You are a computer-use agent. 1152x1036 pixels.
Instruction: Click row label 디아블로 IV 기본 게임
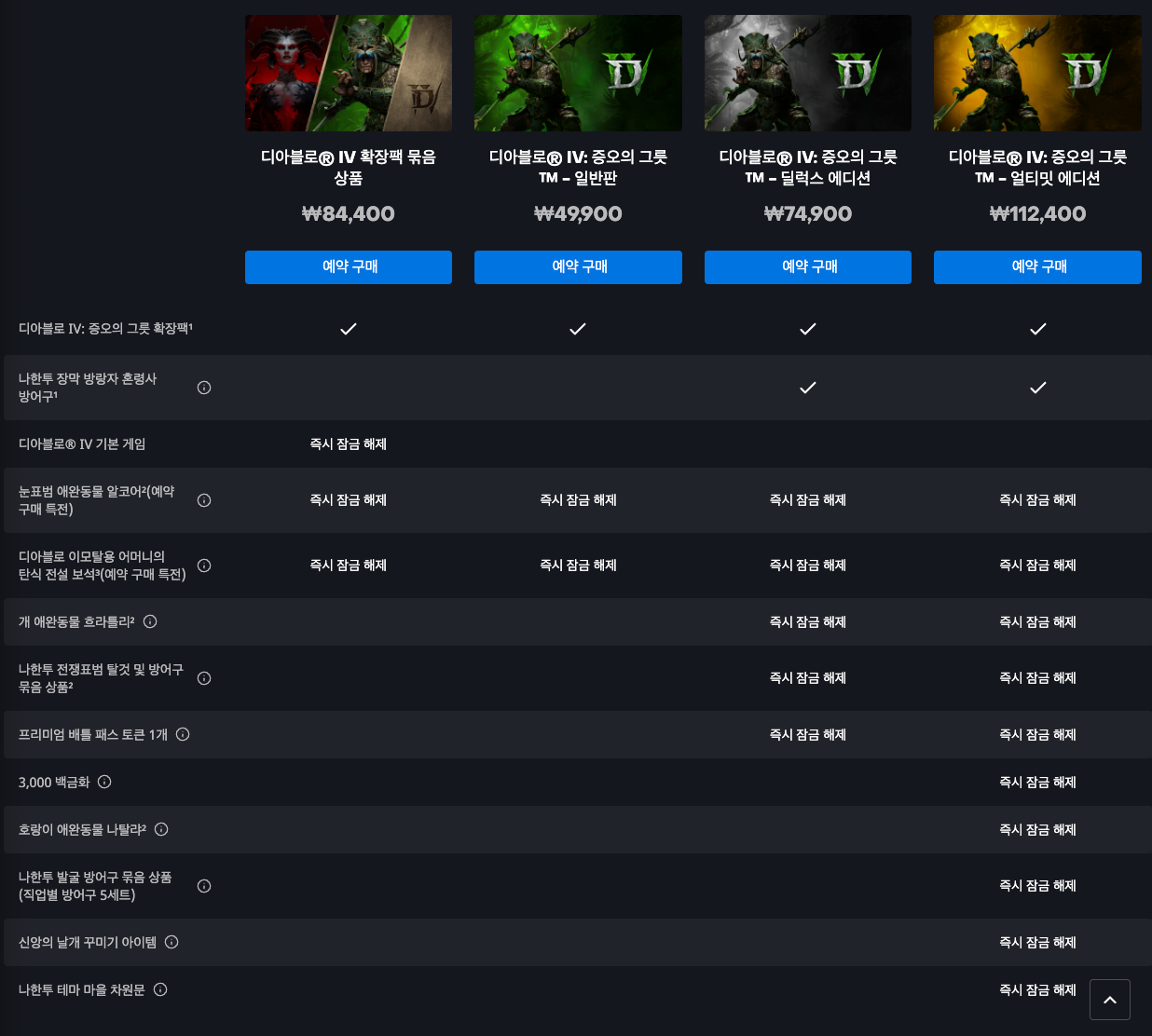pos(82,444)
